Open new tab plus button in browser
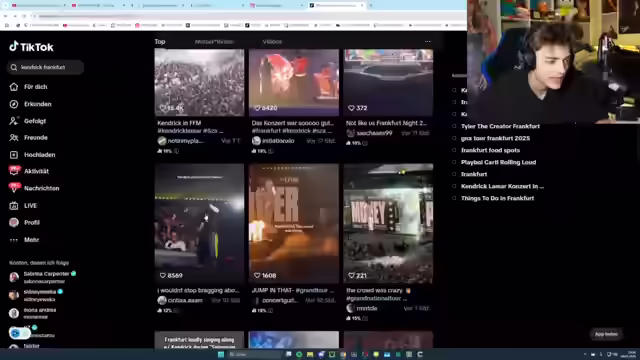640x360 pixels. [371, 5]
